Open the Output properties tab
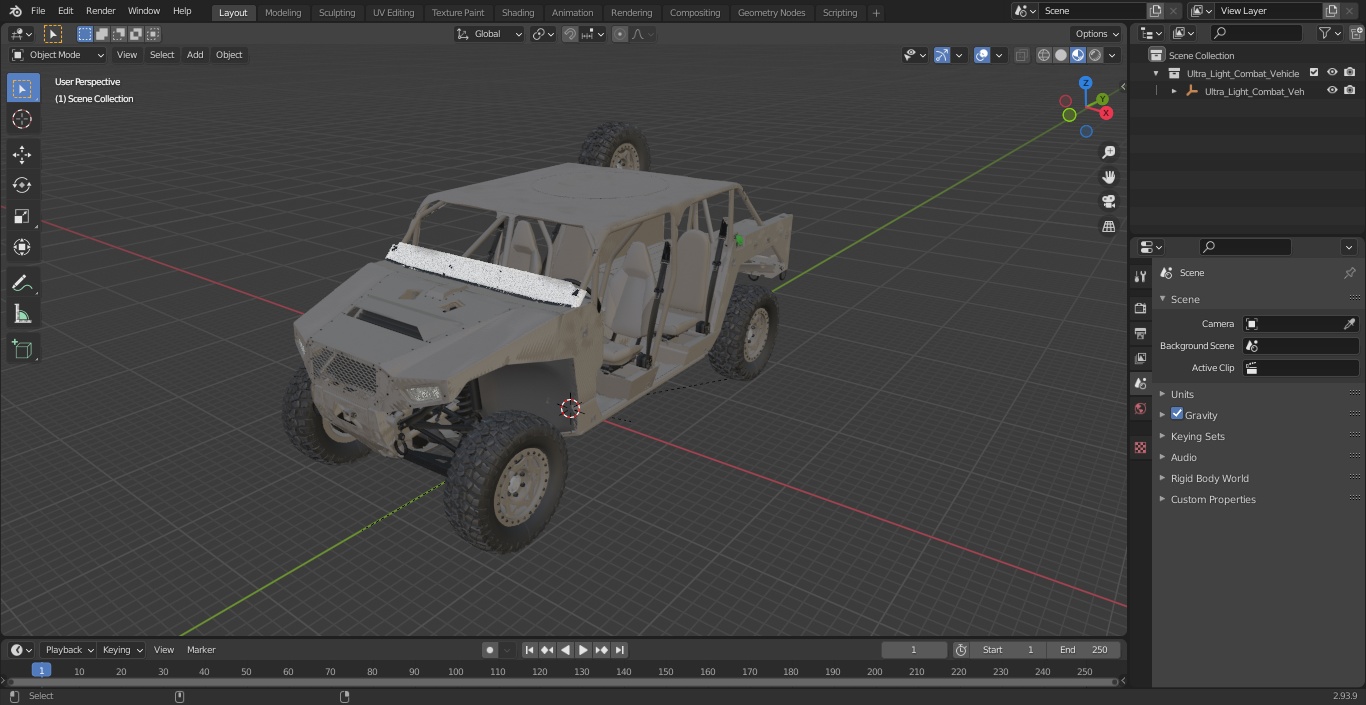Screen dimensions: 1366x705 point(1140,334)
